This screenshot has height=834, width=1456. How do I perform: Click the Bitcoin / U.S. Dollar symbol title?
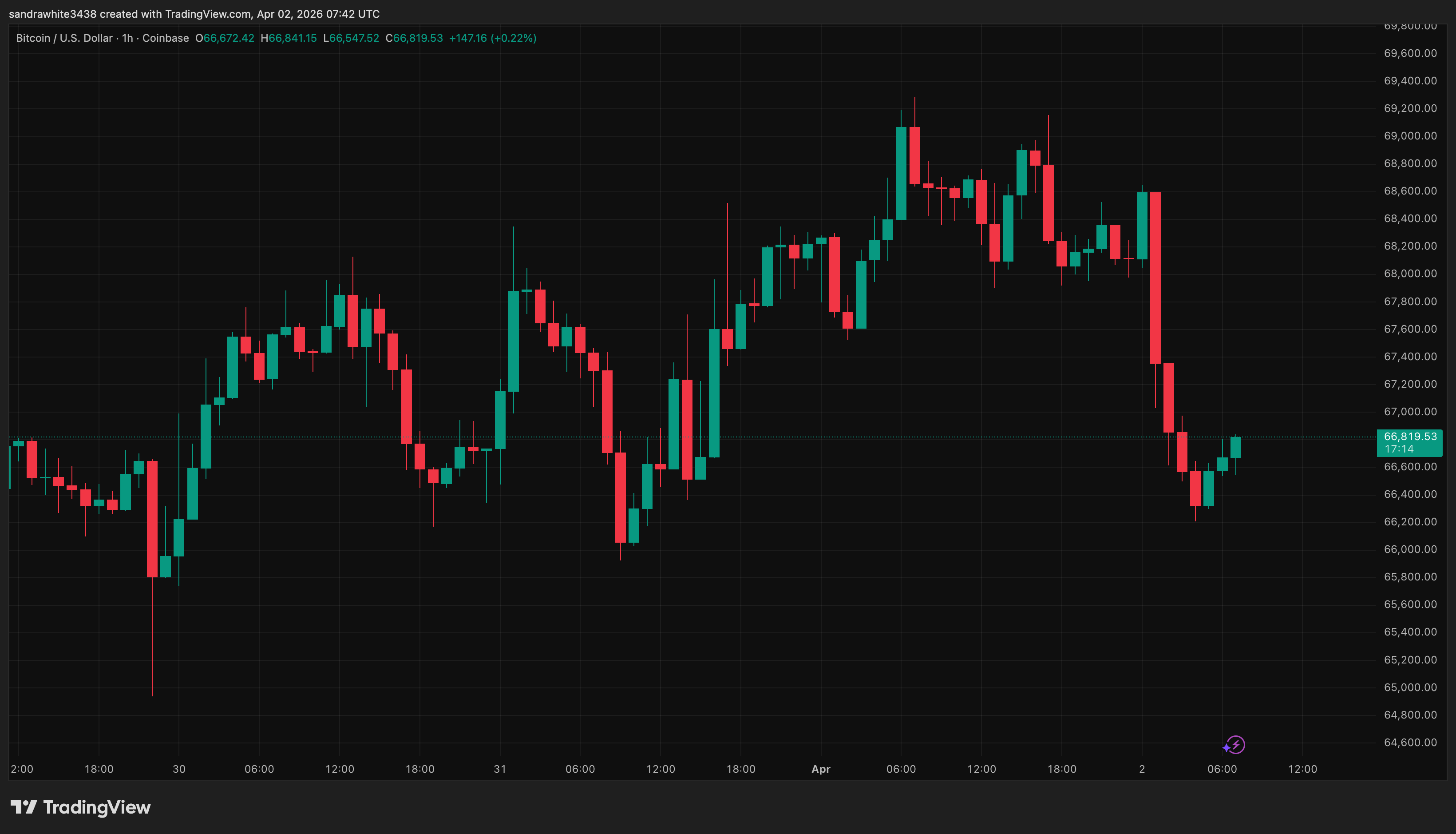pos(64,38)
